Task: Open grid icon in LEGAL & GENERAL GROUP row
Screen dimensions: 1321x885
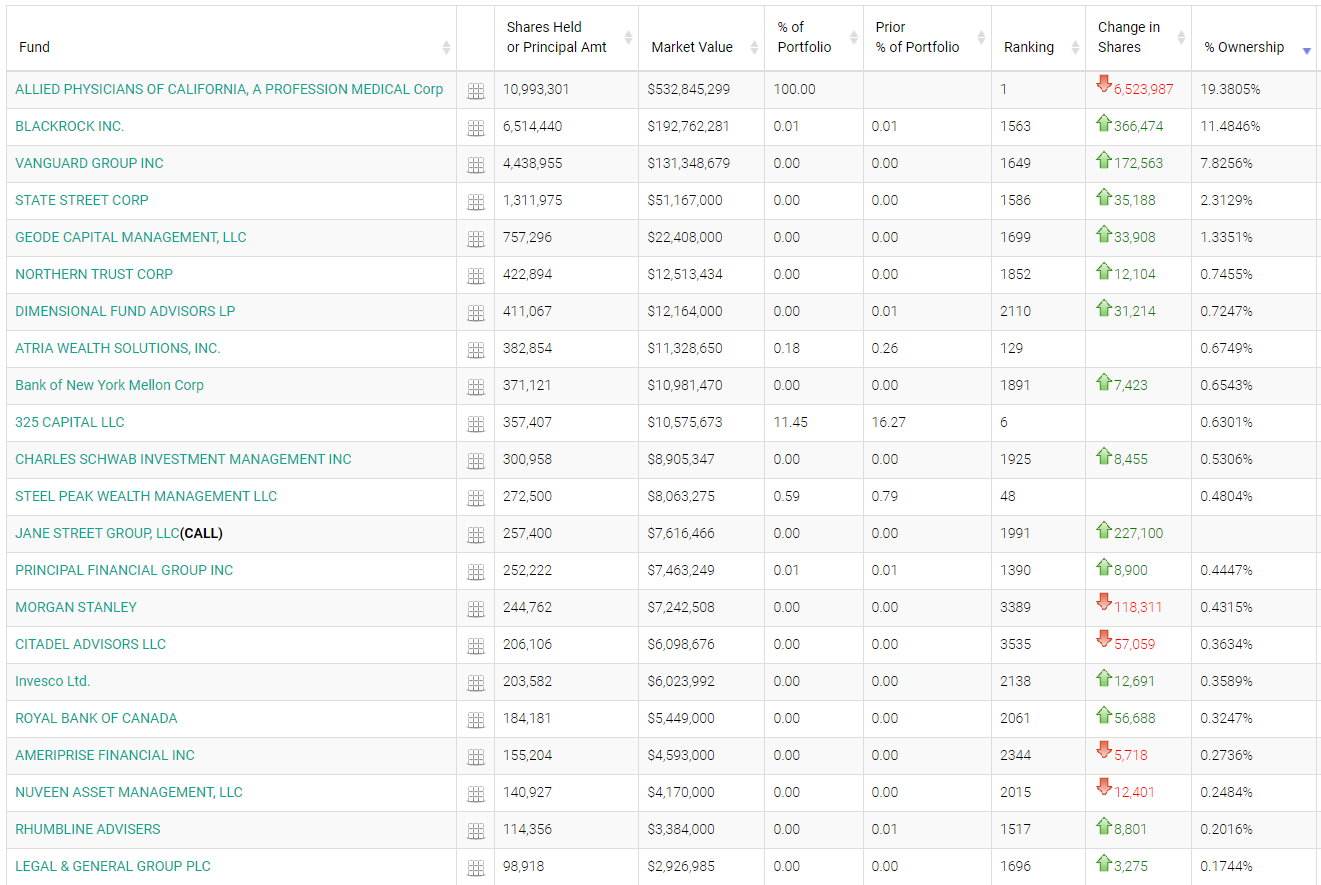Action: [x=476, y=868]
